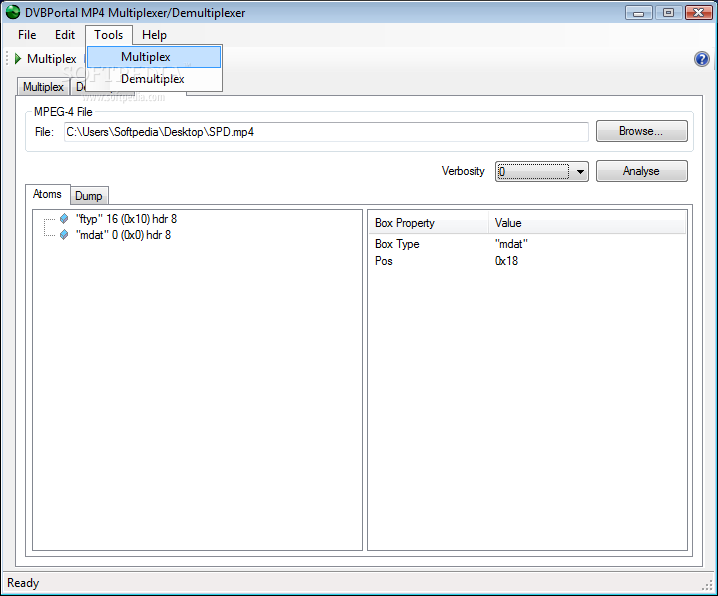Choose Demultiplex from the Tools menu
This screenshot has height=596, width=718.
click(154, 79)
